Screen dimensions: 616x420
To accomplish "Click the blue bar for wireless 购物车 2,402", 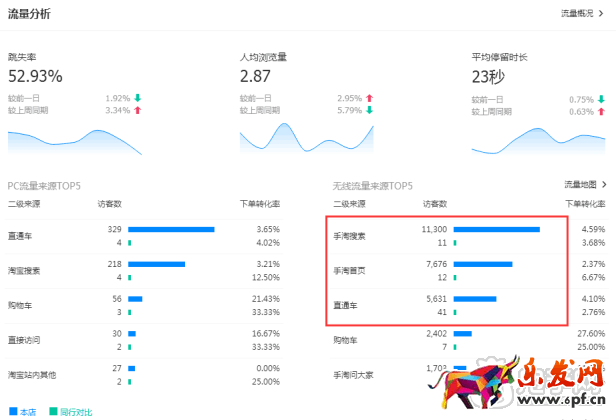I will (462, 334).
